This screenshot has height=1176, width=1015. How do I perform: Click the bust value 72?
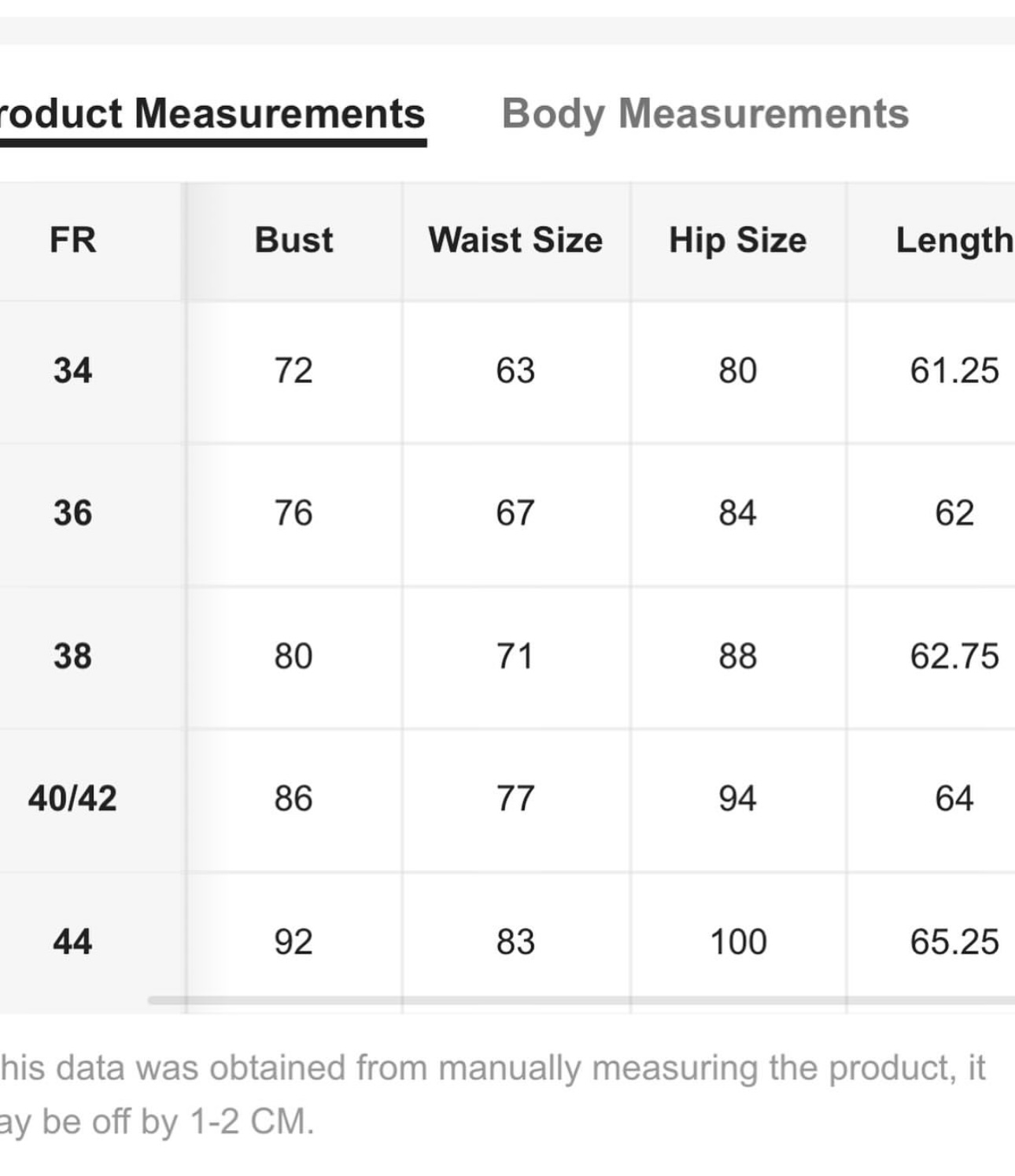point(293,370)
